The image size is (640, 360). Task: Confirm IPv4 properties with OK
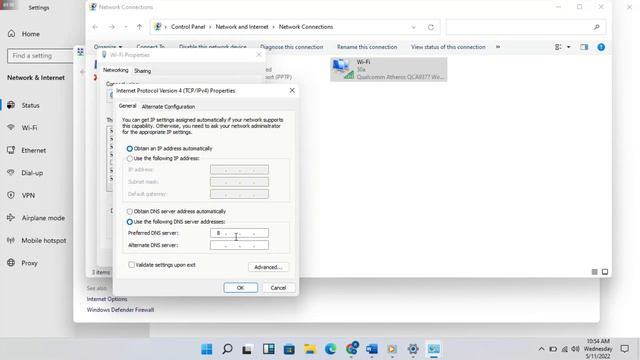[240, 288]
